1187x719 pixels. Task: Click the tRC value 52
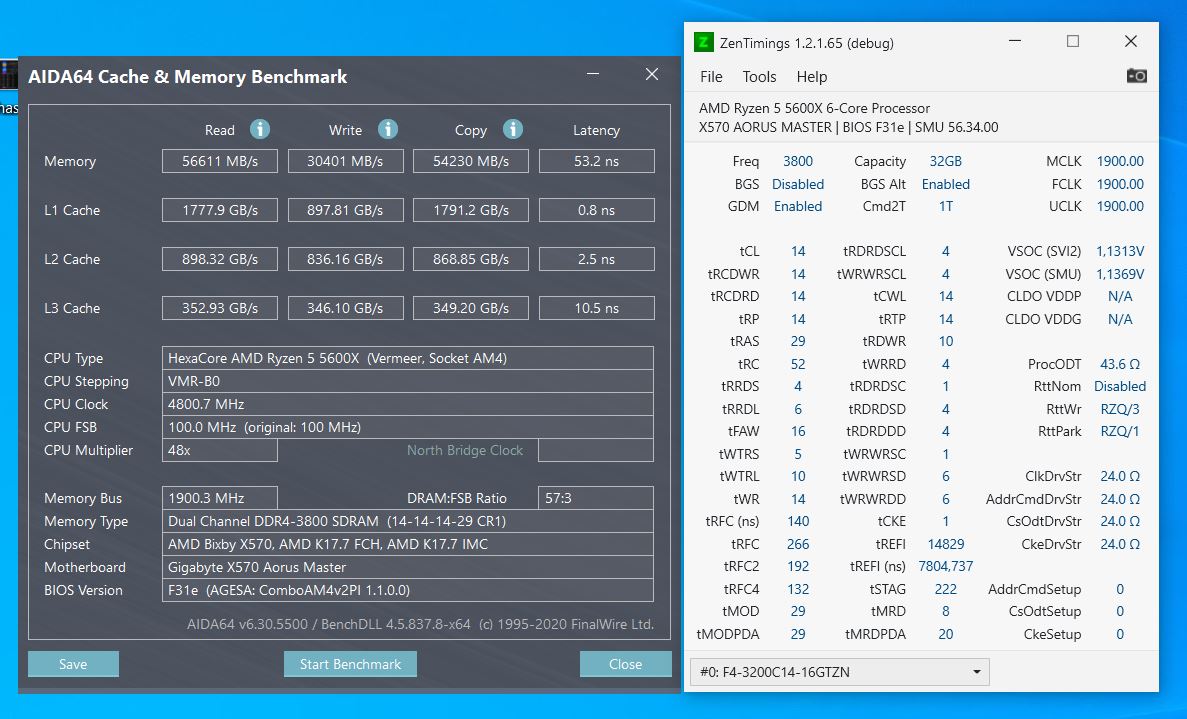(798, 364)
